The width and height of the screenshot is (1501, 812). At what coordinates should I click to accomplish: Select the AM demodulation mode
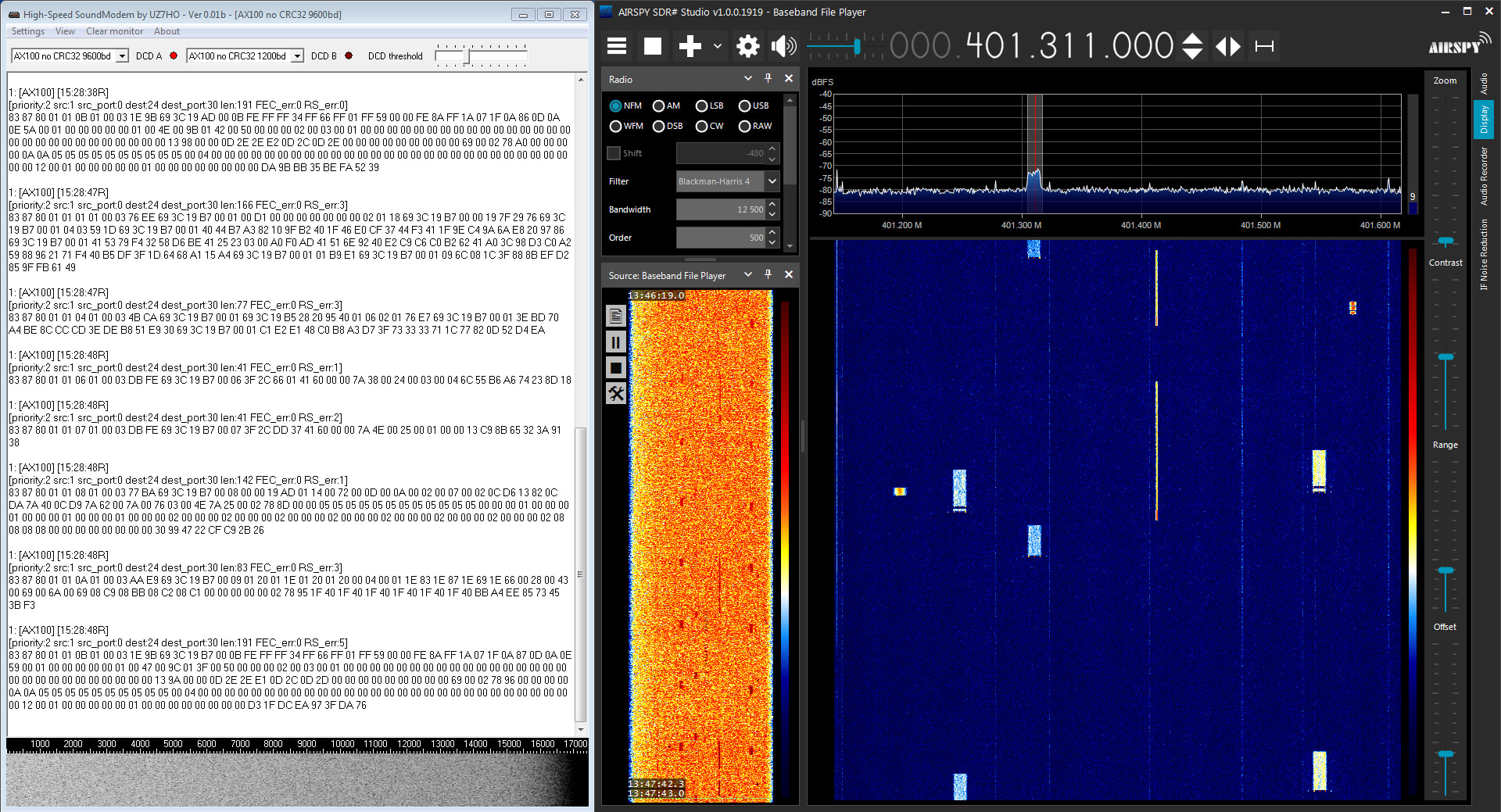point(659,106)
